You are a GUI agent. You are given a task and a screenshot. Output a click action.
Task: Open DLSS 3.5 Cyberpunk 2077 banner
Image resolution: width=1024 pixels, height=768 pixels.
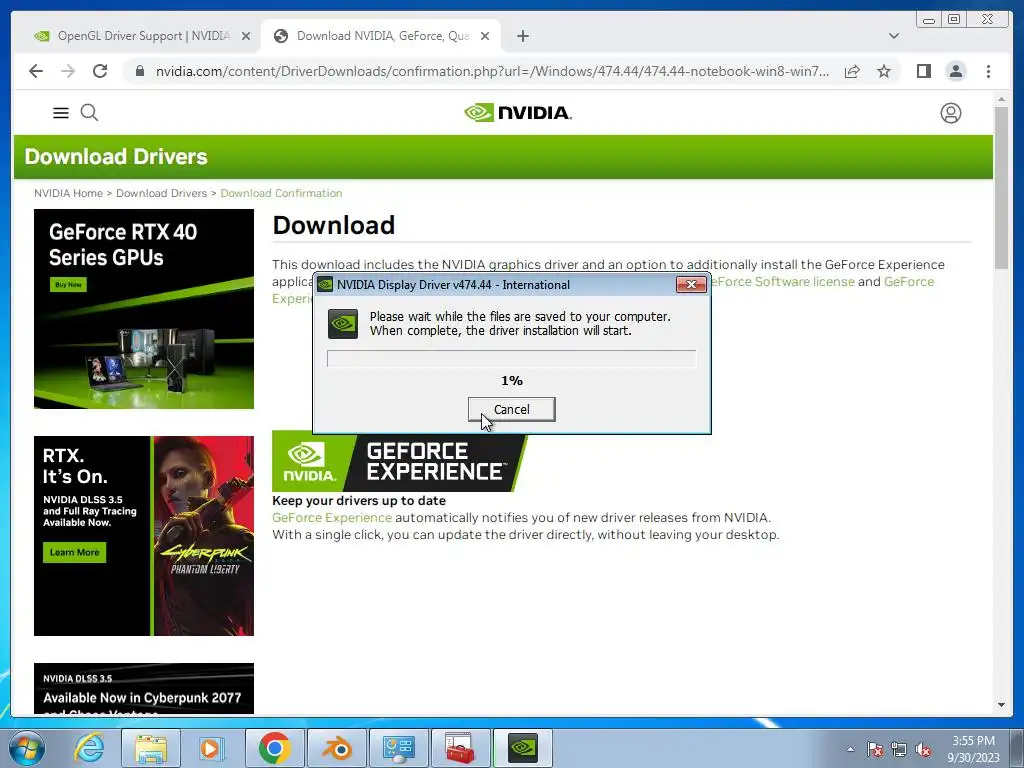144,689
